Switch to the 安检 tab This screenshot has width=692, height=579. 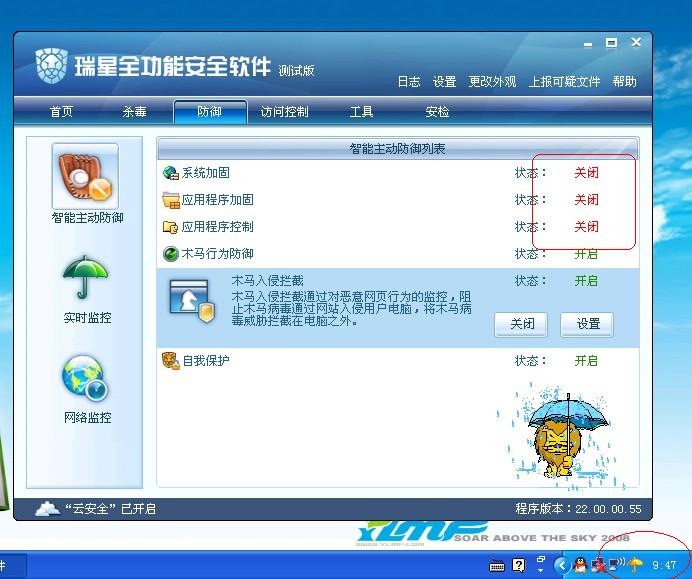437,112
